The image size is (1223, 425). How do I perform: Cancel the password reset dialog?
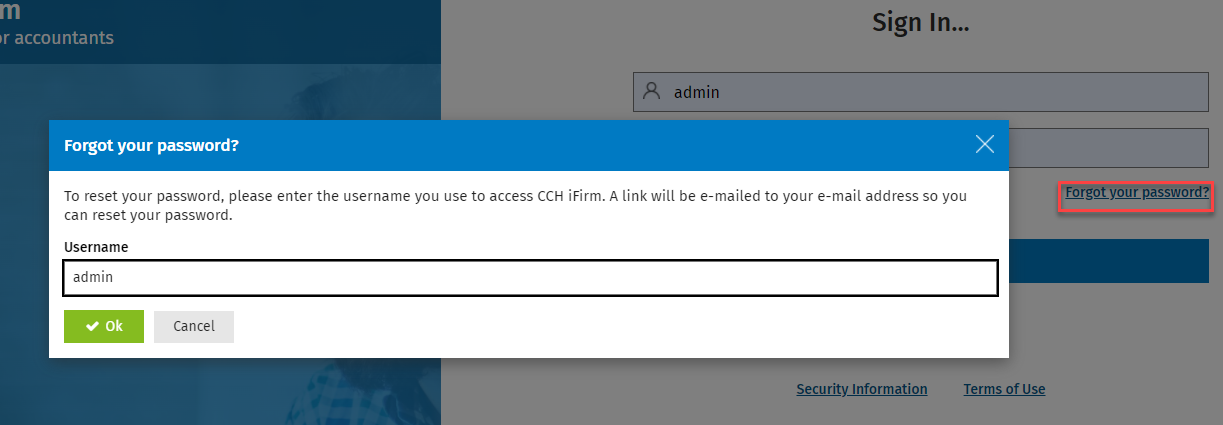point(194,326)
